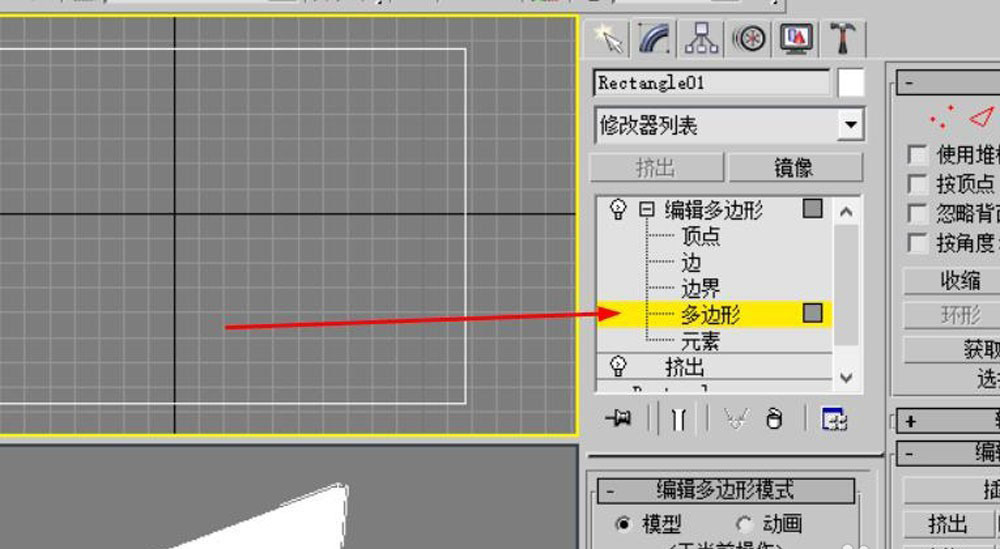Enable the 按角度 checkbox
This screenshot has width=1000, height=549.
(917, 243)
